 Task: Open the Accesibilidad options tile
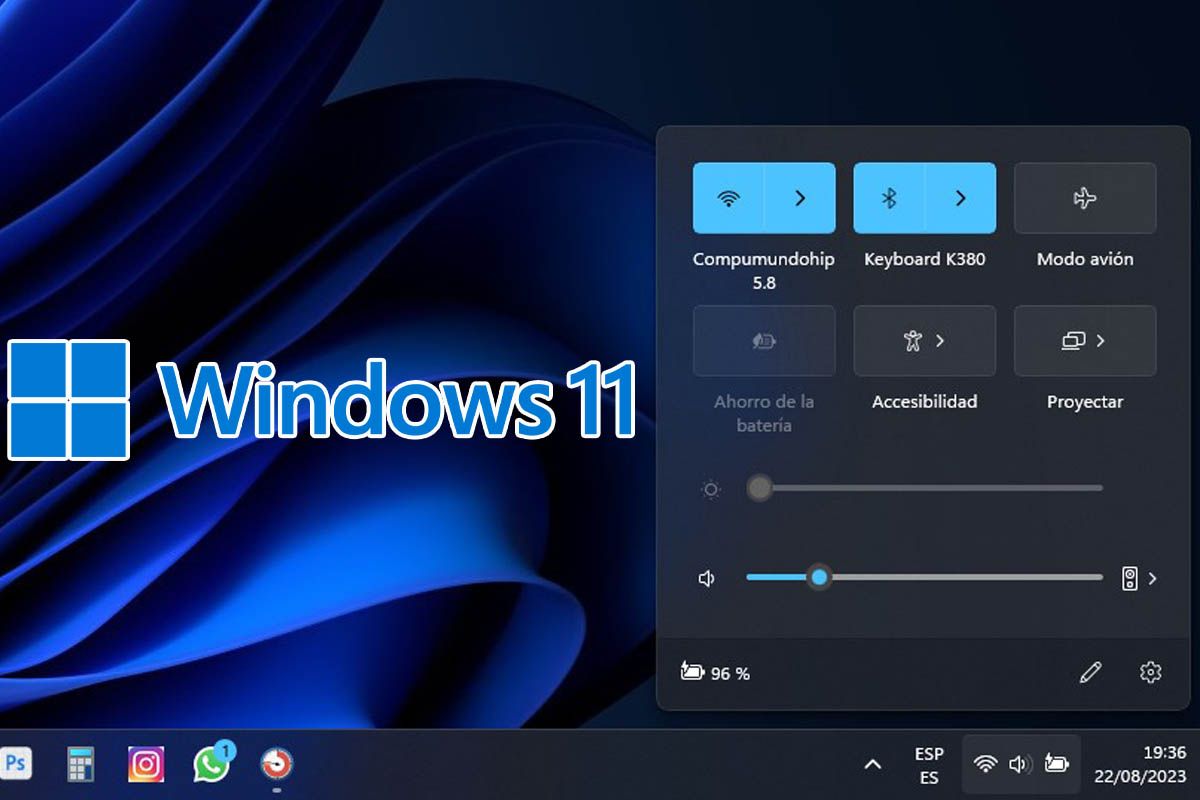(x=924, y=341)
